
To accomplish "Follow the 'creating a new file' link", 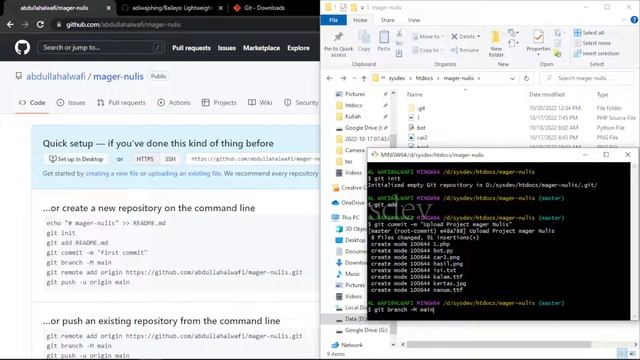I will coord(112,173).
